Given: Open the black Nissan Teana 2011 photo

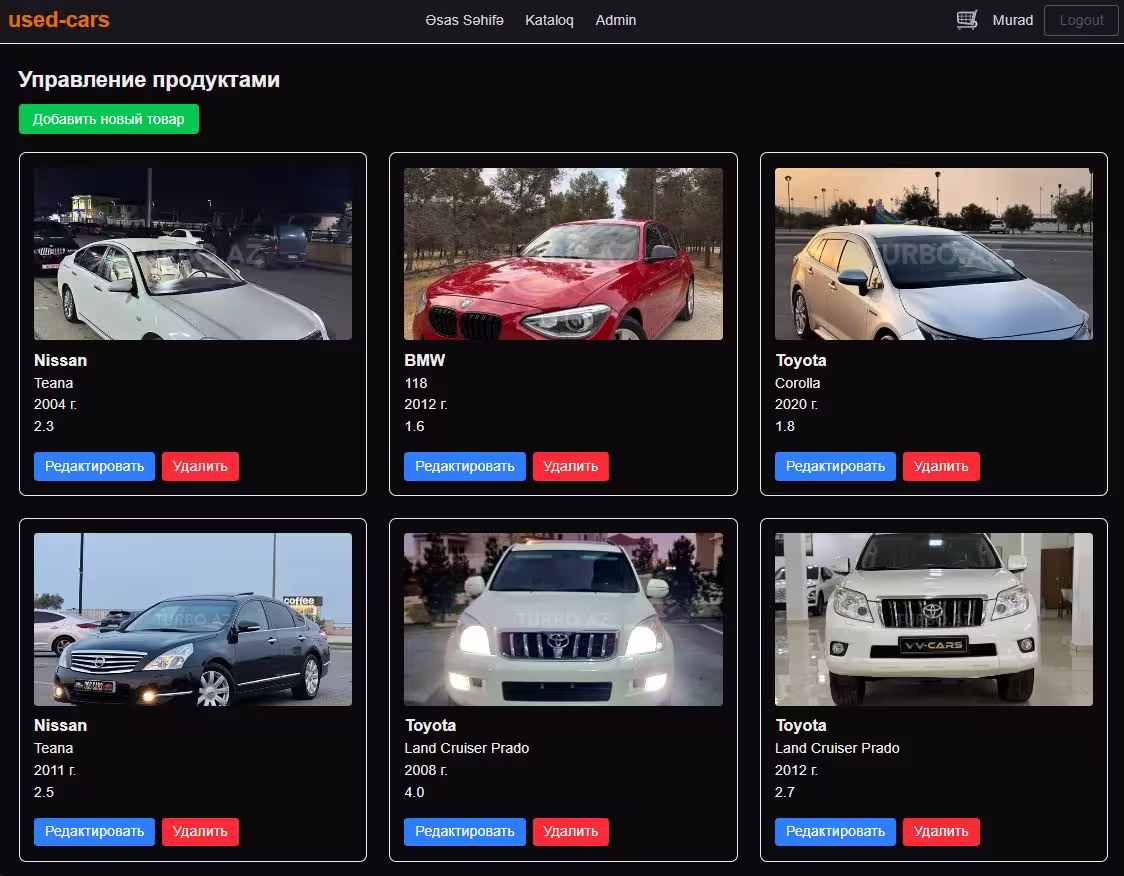Looking at the screenshot, I should click(x=193, y=619).
